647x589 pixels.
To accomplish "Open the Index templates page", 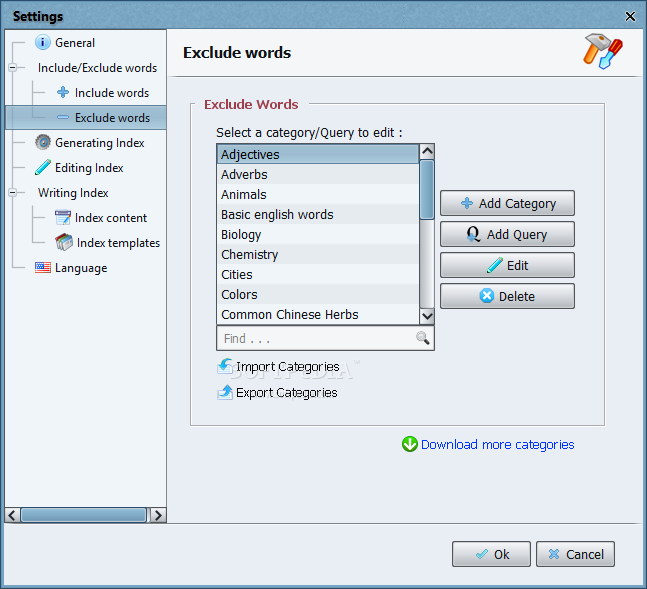I will tap(118, 243).
